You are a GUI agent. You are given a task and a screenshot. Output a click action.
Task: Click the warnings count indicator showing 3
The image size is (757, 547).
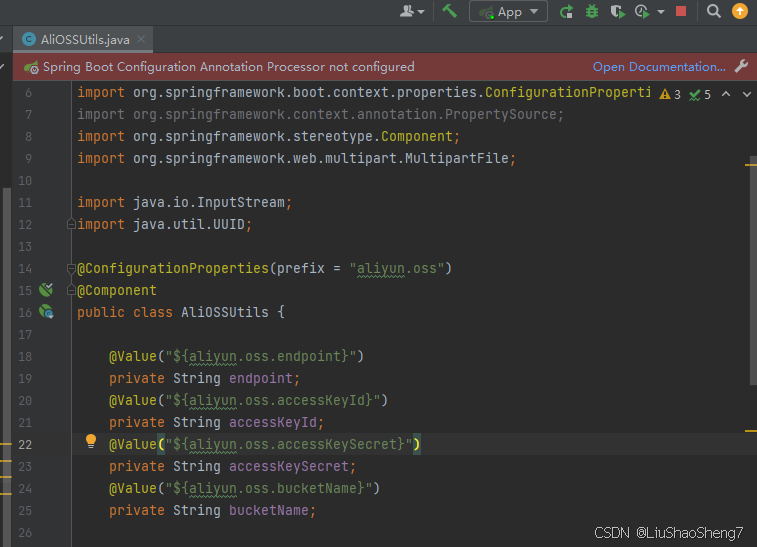pyautogui.click(x=670, y=94)
